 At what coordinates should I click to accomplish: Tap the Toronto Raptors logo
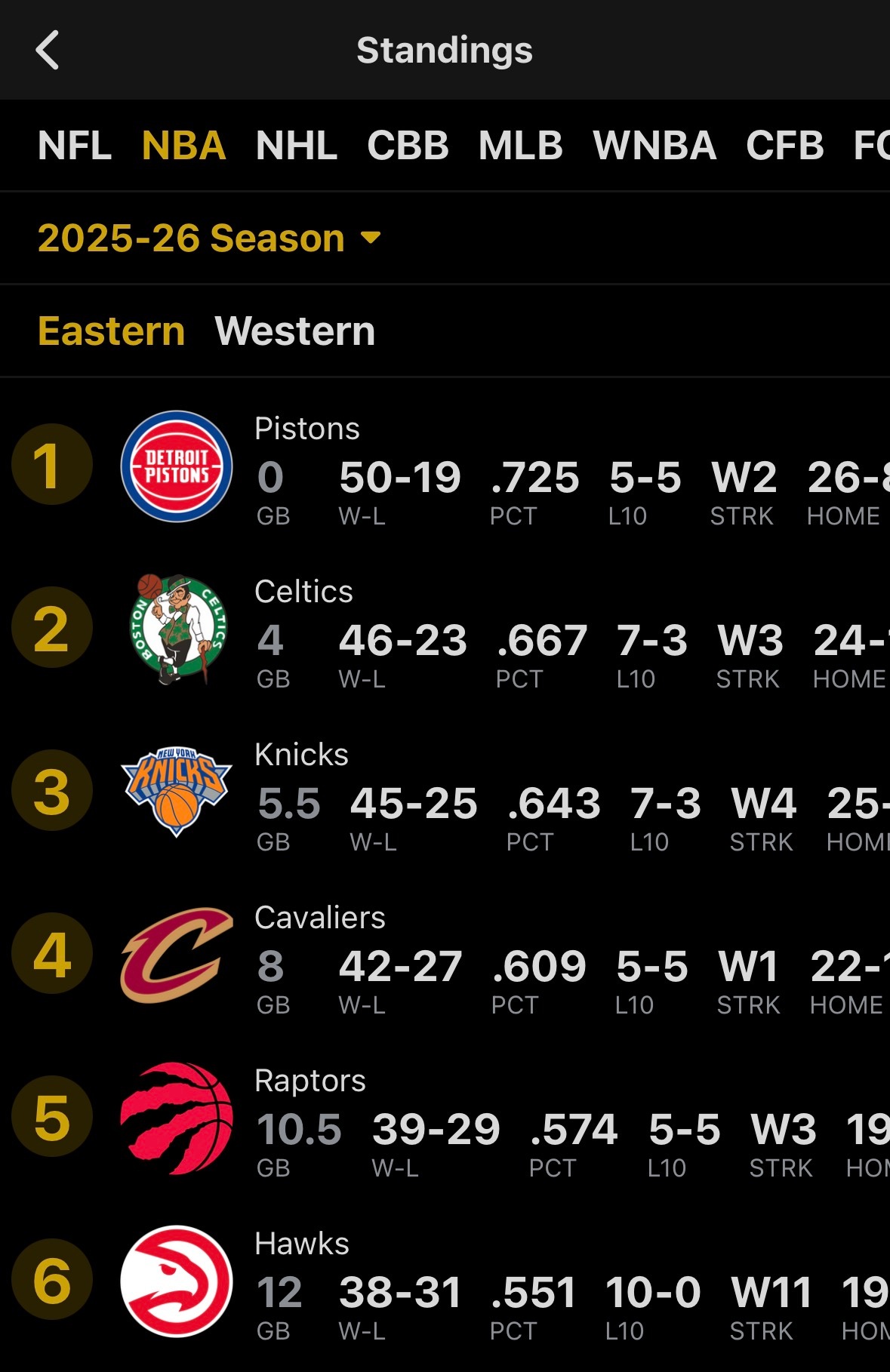coord(177,1118)
